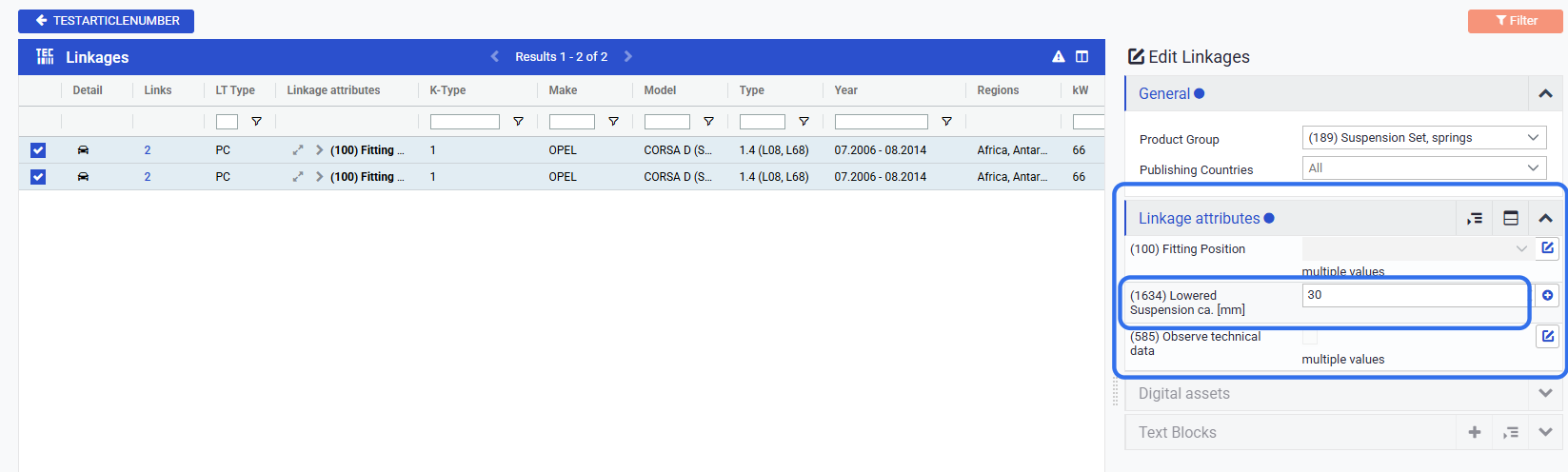
Task: Edit Observe technical data pencil icon
Action: (1547, 336)
